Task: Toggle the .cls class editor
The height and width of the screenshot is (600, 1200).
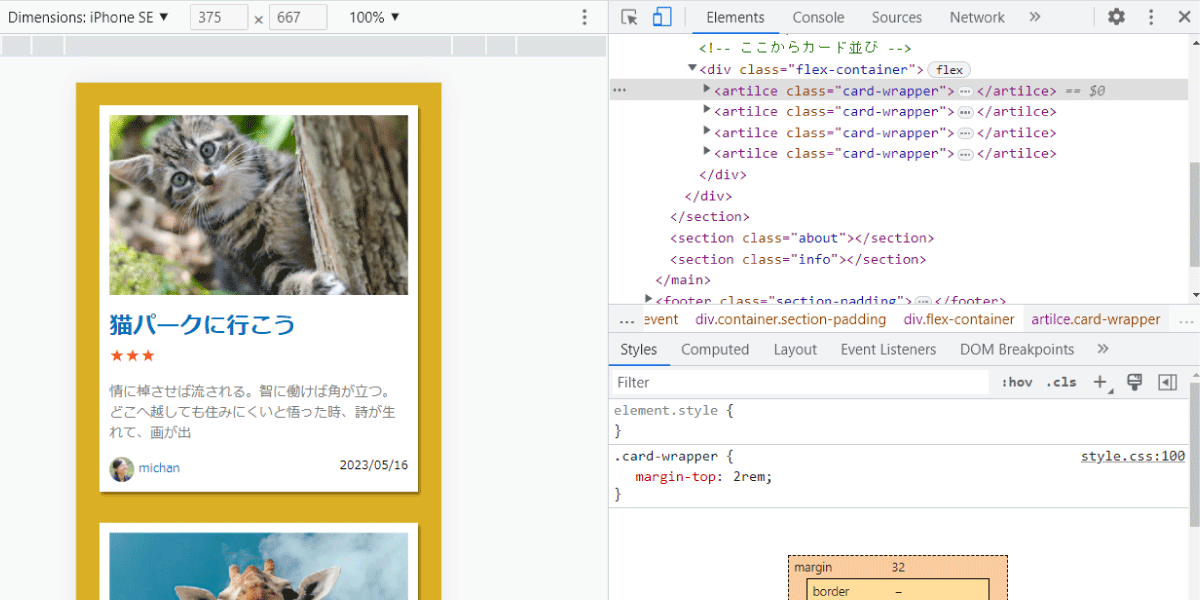Action: pyautogui.click(x=1061, y=382)
